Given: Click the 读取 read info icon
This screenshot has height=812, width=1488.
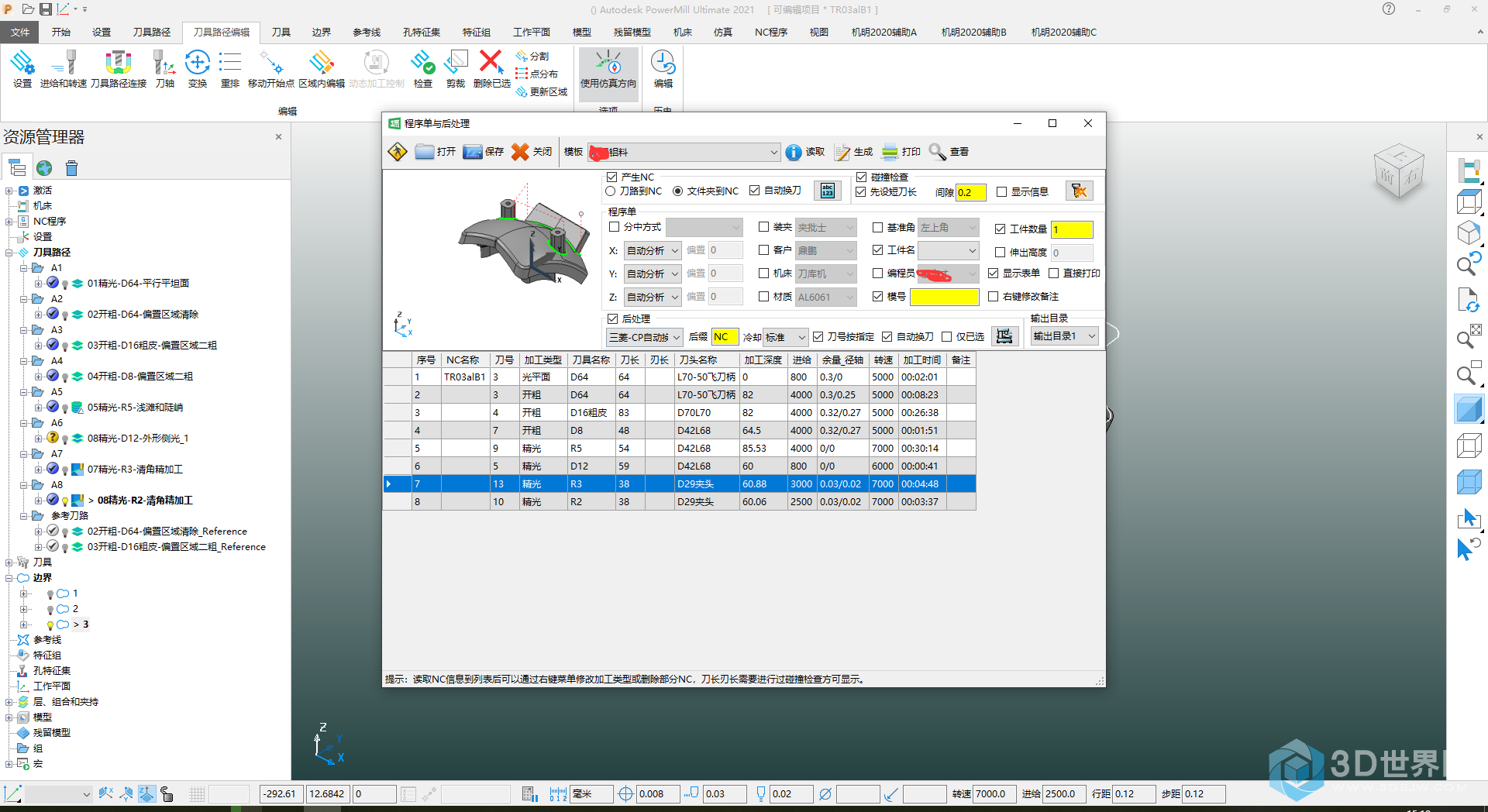Looking at the screenshot, I should [805, 152].
